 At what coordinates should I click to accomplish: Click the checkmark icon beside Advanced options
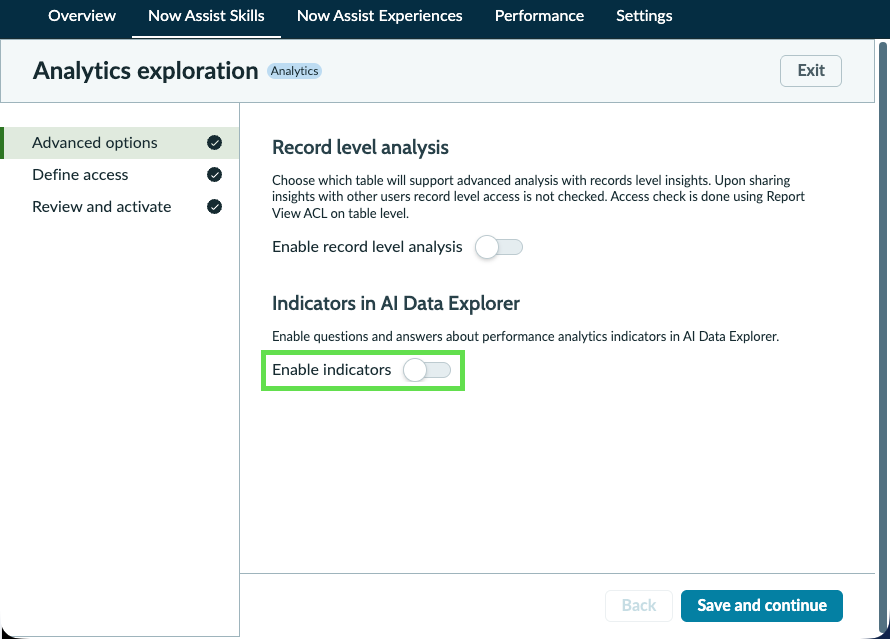[215, 143]
